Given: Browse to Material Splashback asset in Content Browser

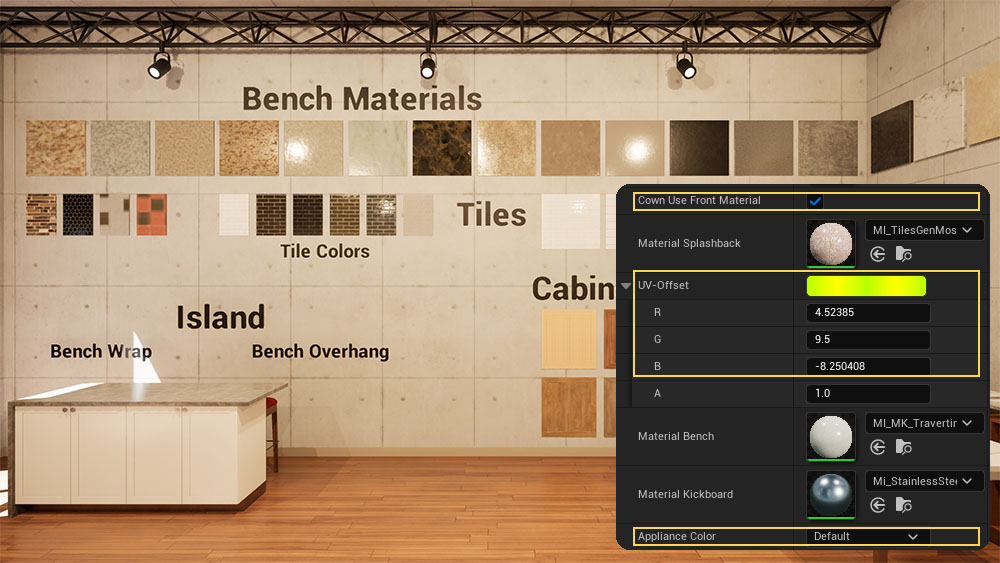Looking at the screenshot, I should tap(903, 255).
